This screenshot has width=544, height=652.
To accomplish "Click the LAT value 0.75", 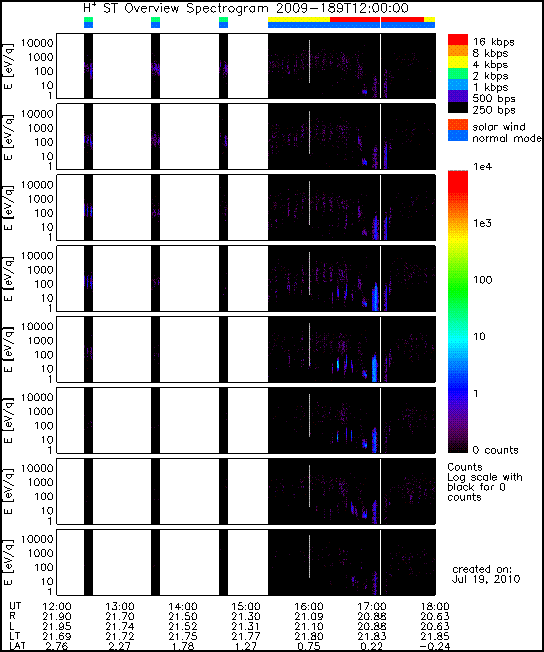I will 309,646.
